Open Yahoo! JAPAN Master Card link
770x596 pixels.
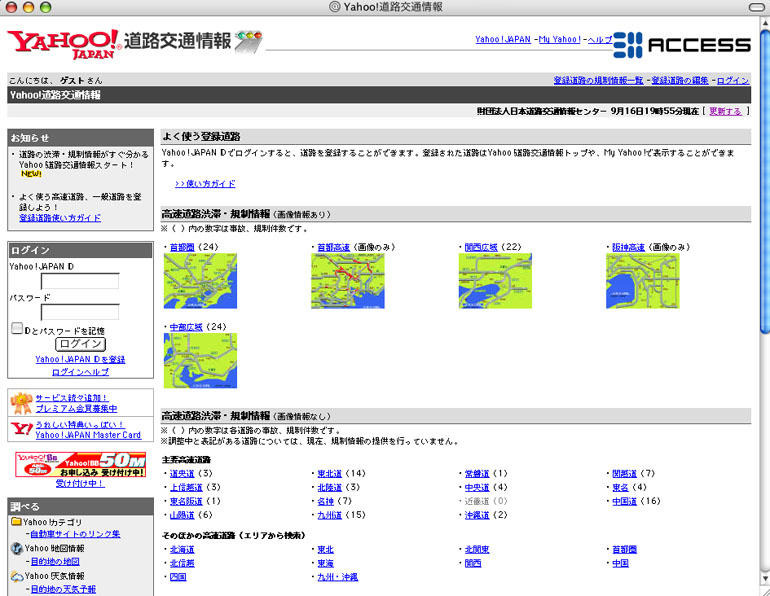(88, 435)
